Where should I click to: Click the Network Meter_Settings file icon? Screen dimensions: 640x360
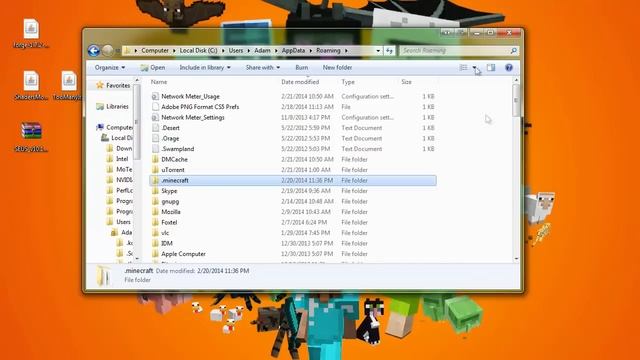[x=155, y=118]
